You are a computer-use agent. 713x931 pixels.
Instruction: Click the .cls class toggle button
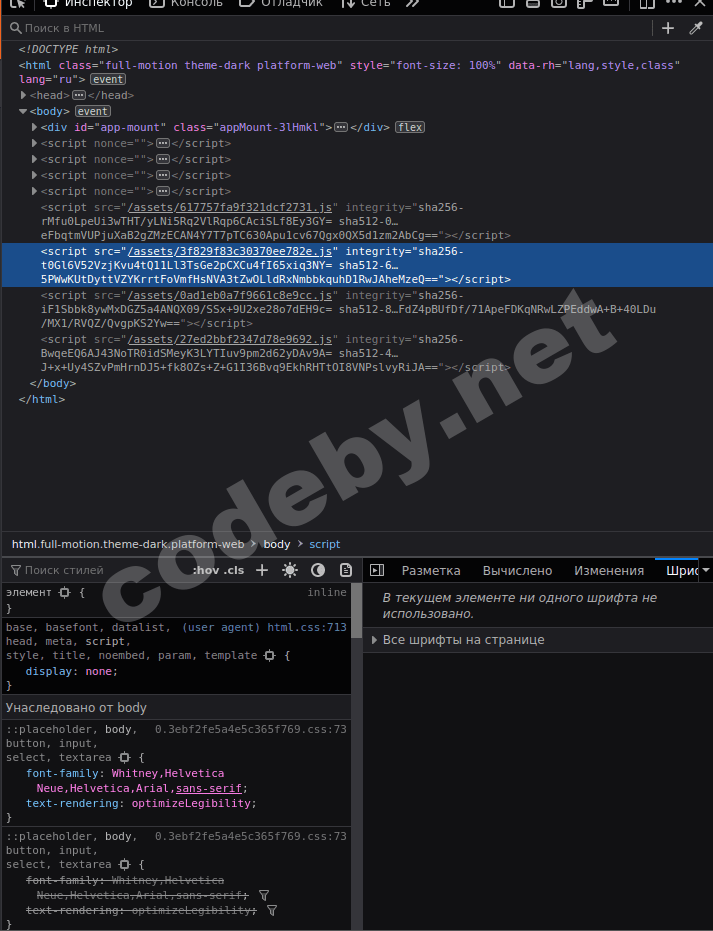pyautogui.click(x=233, y=570)
